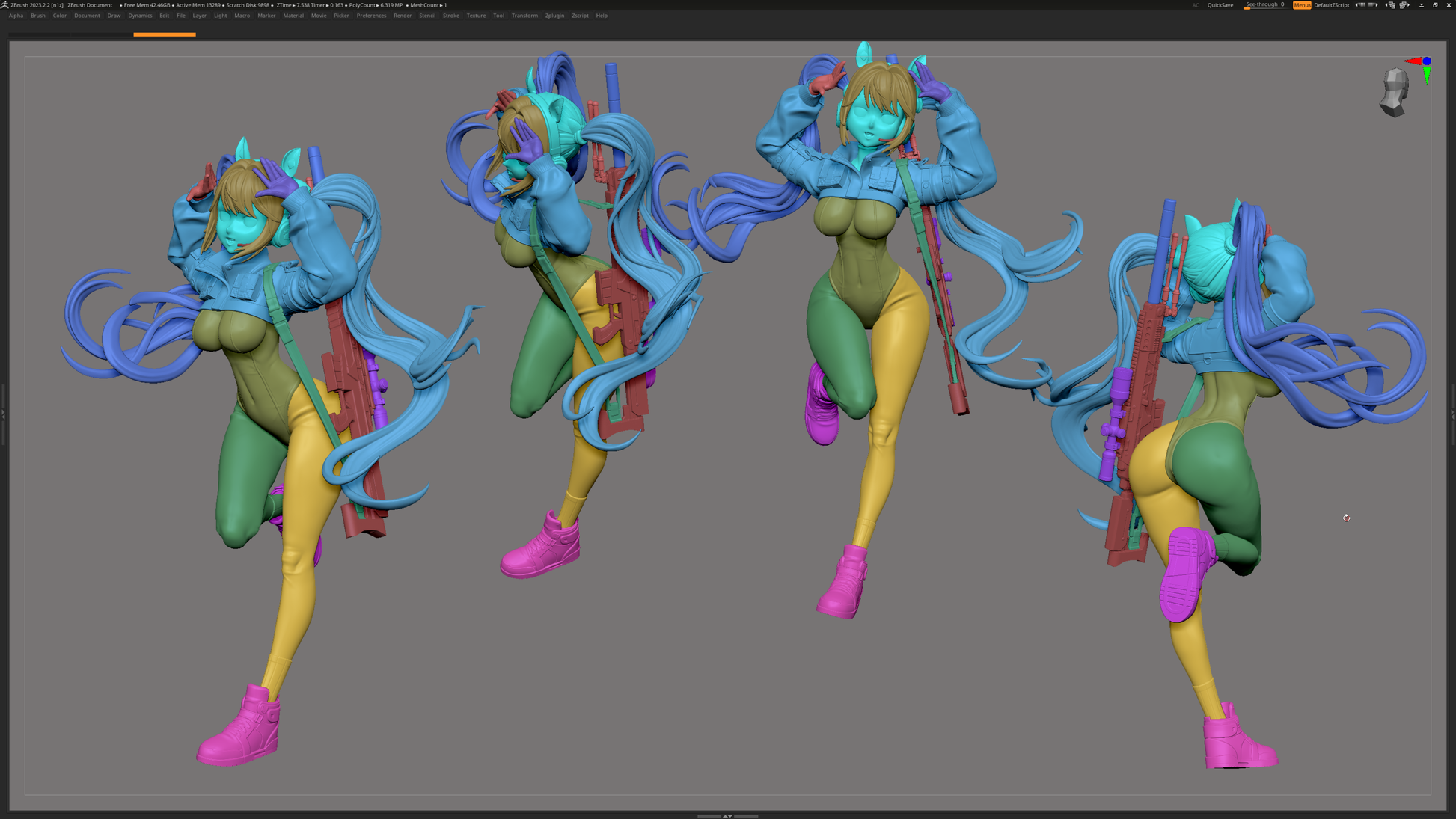Click the DefaultZScript button
Image resolution: width=1456 pixels, height=819 pixels.
pos(1331,5)
